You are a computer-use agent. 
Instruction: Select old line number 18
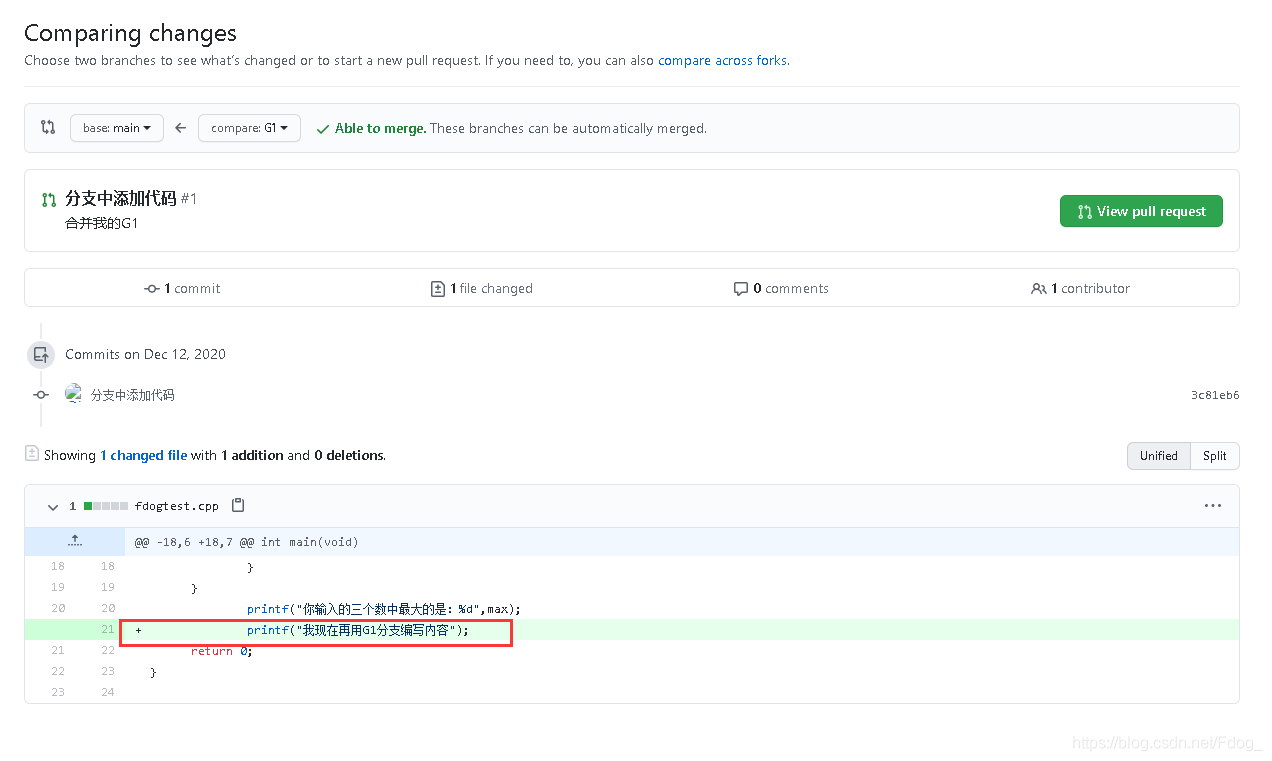(x=57, y=567)
